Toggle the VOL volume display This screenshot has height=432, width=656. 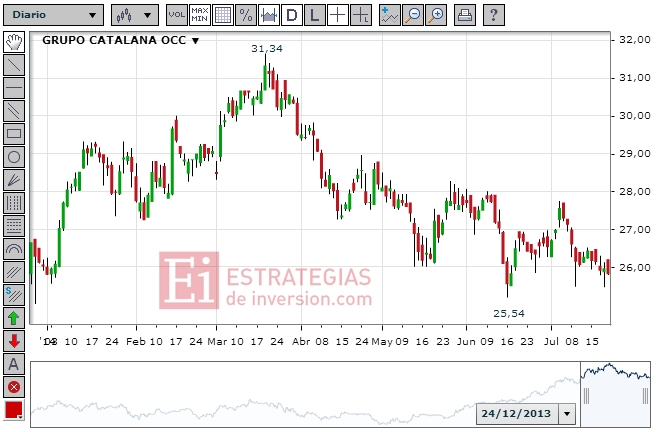177,15
